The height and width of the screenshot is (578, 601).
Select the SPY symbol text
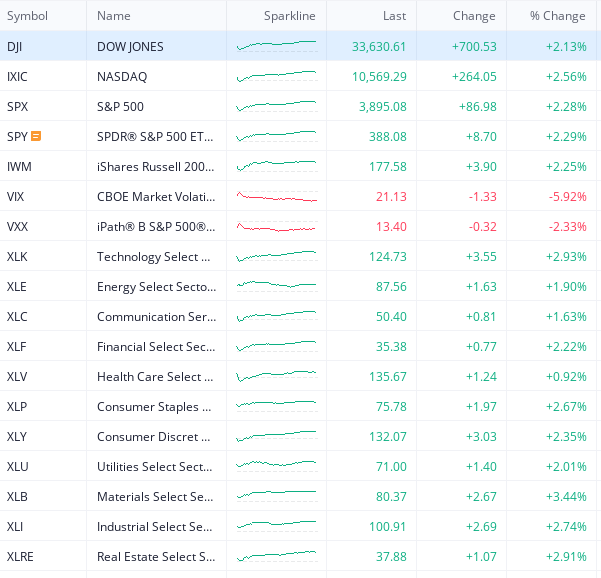17,136
